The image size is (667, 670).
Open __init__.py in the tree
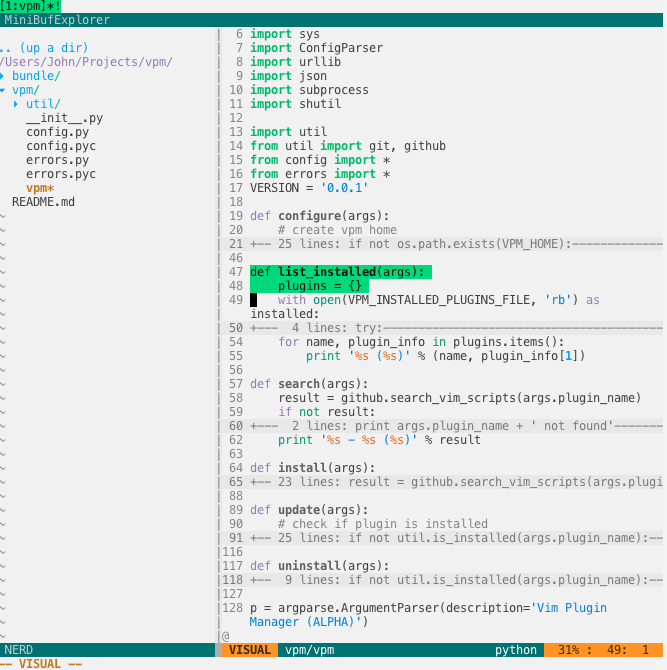[65, 118]
